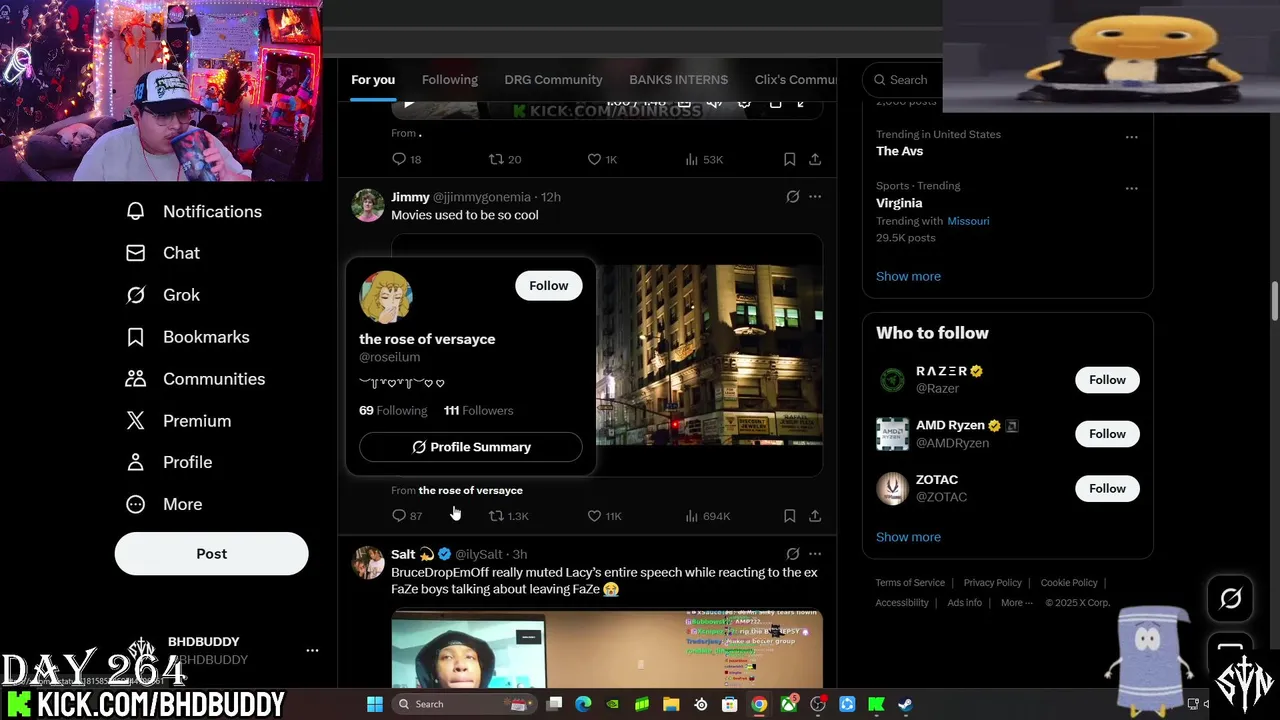Follow the AMD Ryzen account
Image resolution: width=1280 pixels, height=720 pixels.
point(1107,434)
